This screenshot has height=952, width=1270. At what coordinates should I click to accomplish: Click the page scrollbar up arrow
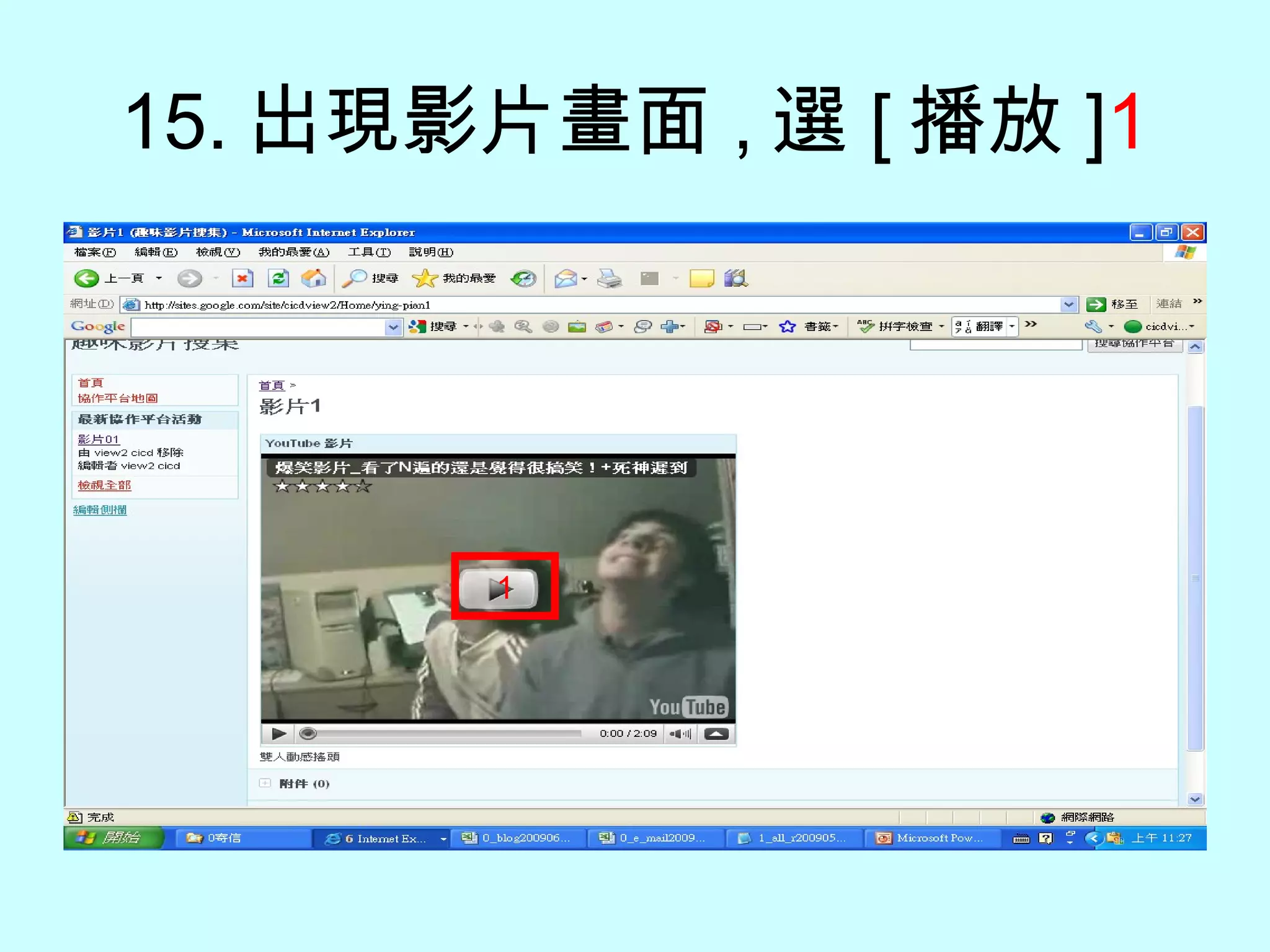click(1196, 347)
